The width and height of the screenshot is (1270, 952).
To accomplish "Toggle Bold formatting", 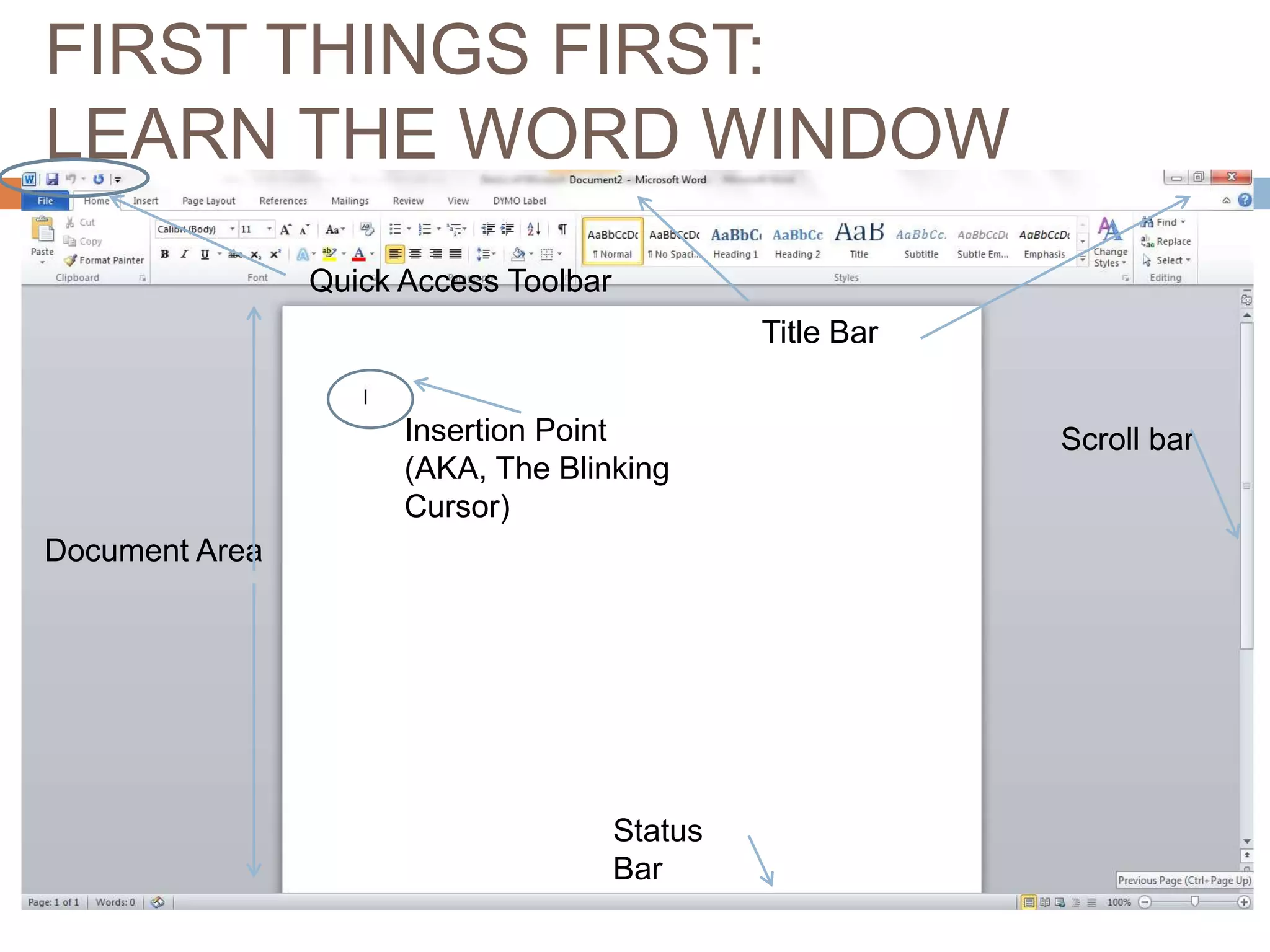I will coord(164,254).
